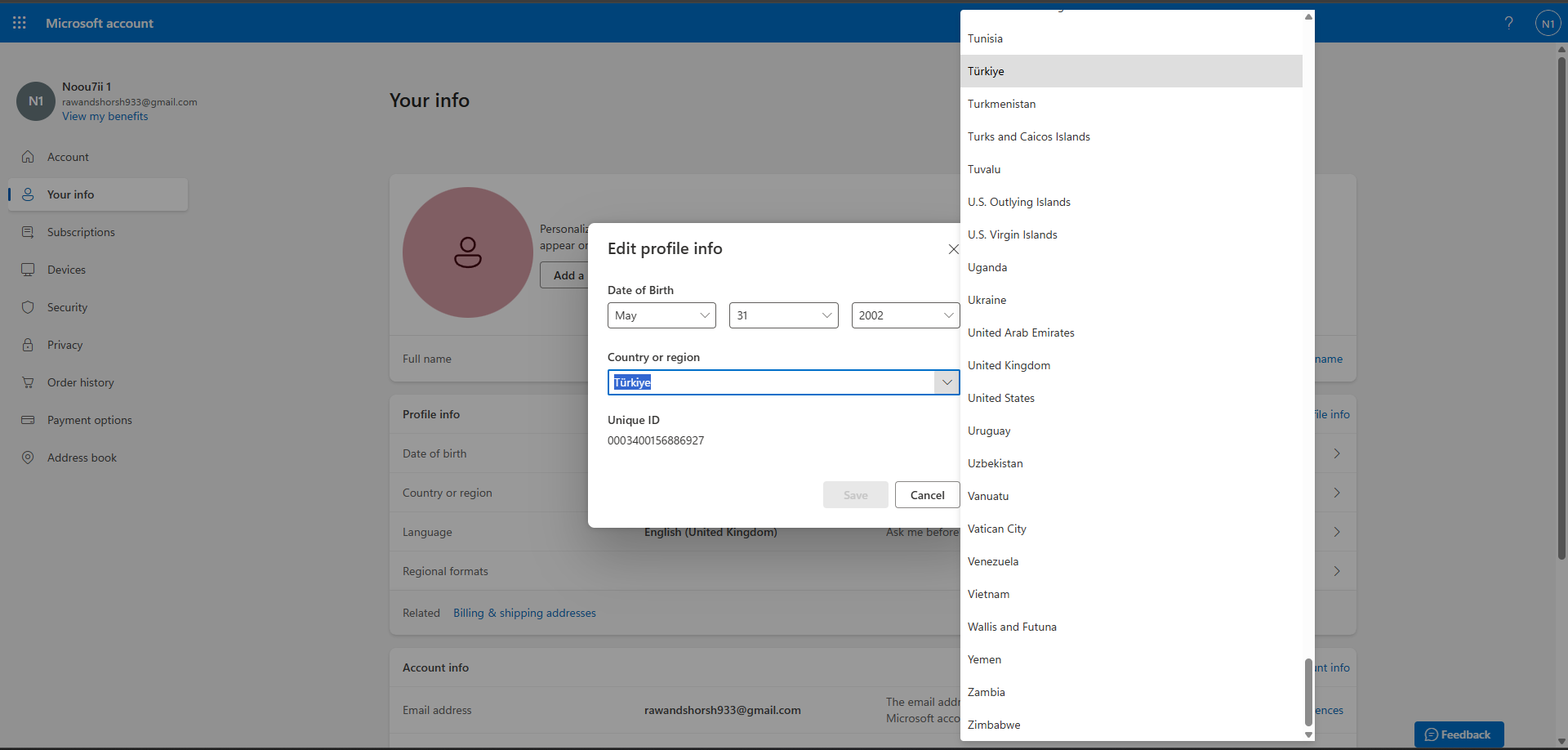Click the Cancel button in the dialog

[927, 495]
